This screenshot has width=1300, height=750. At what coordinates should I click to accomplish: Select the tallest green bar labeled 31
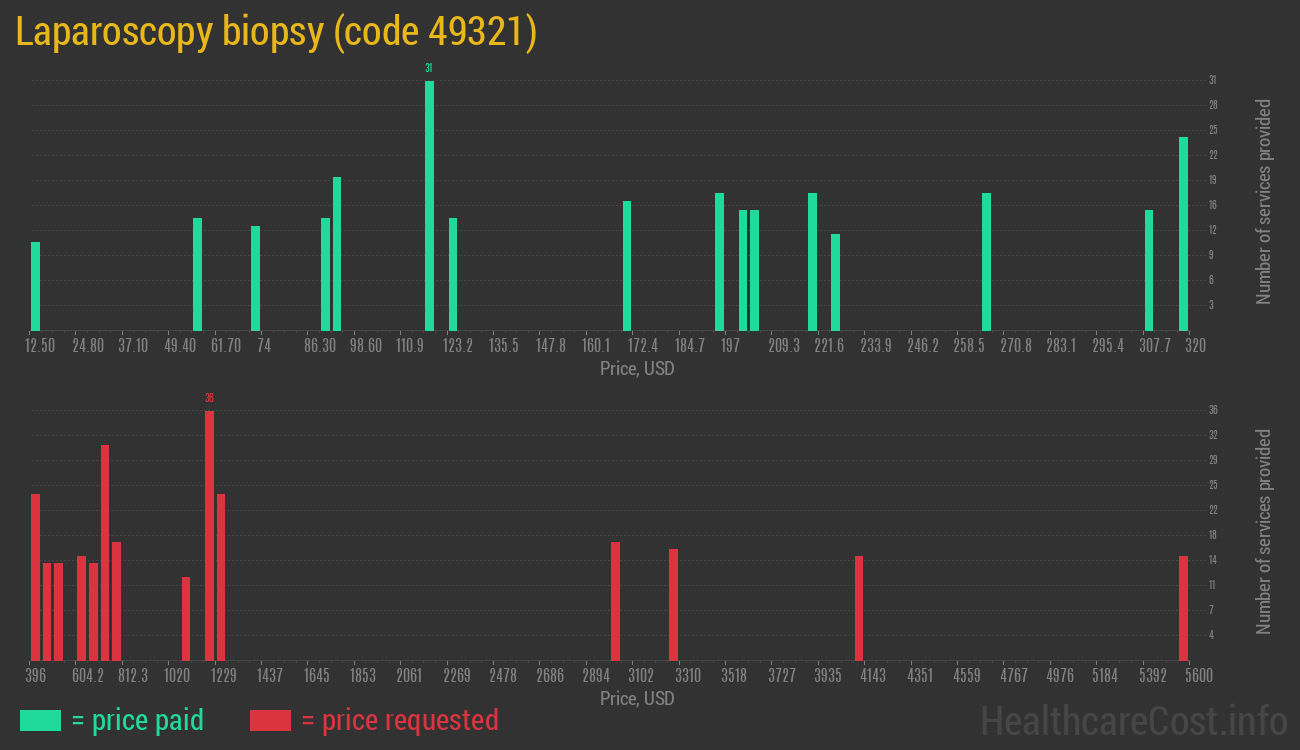(429, 205)
